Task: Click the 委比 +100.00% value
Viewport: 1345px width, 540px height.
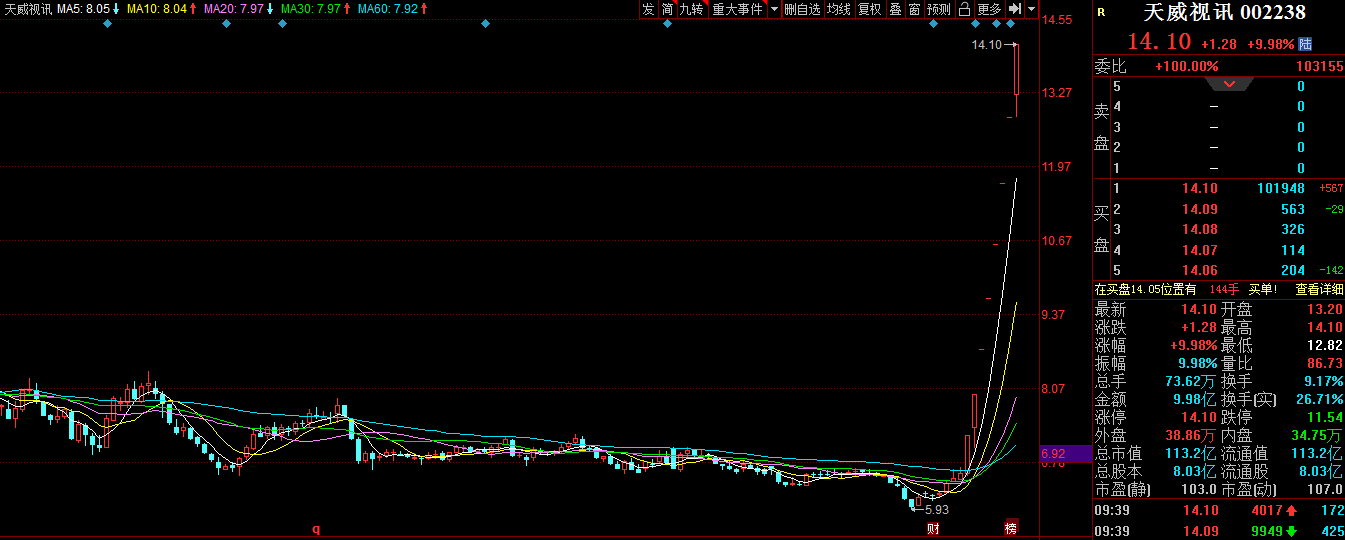Action: tap(1187, 67)
